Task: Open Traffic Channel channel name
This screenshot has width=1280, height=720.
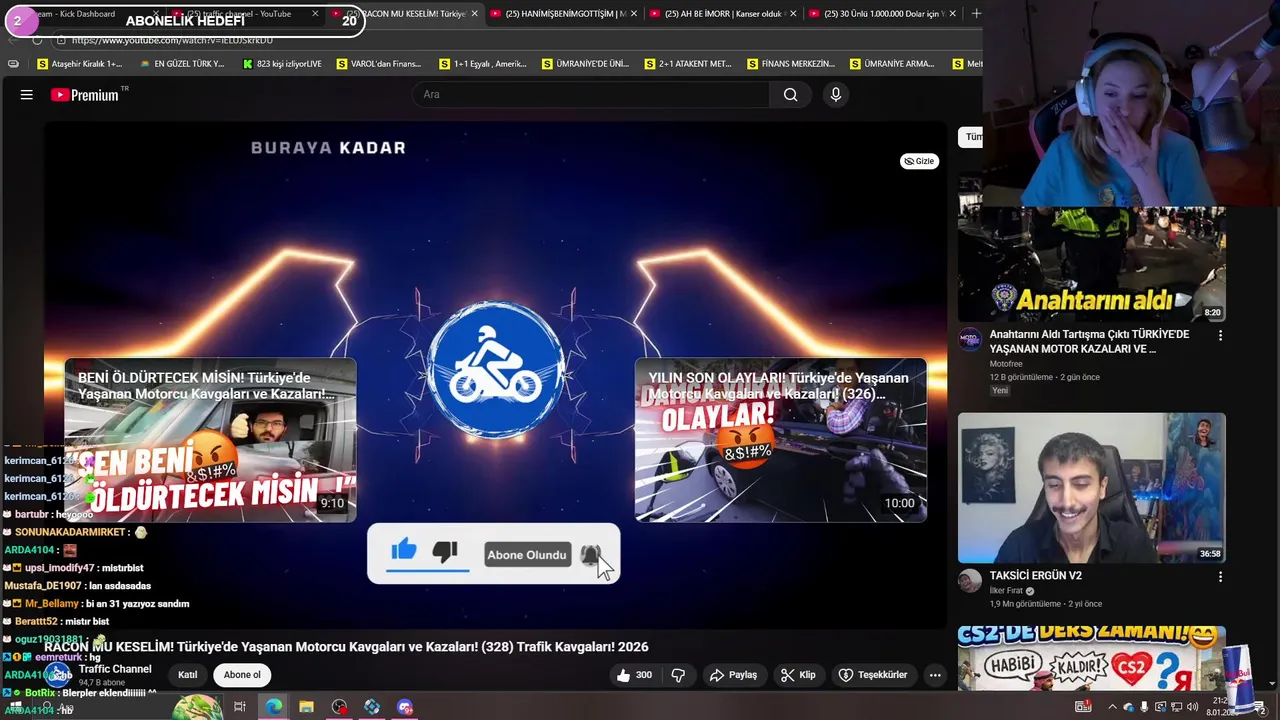Action: [115, 669]
